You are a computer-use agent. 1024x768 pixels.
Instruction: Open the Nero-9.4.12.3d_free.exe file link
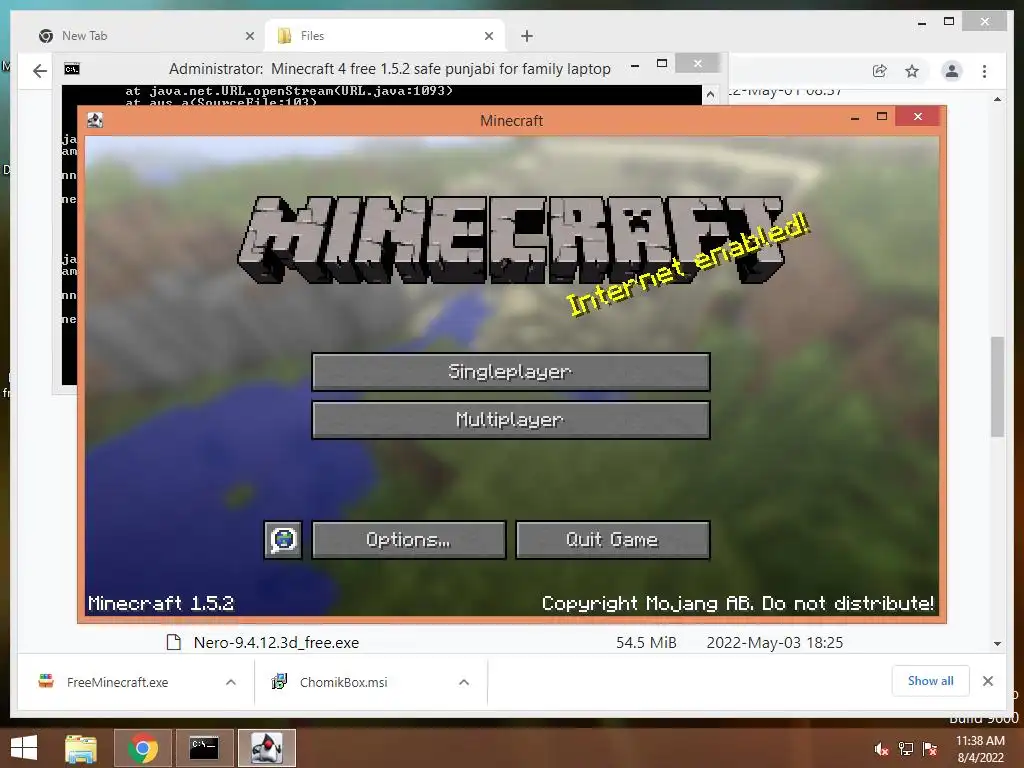click(276, 643)
